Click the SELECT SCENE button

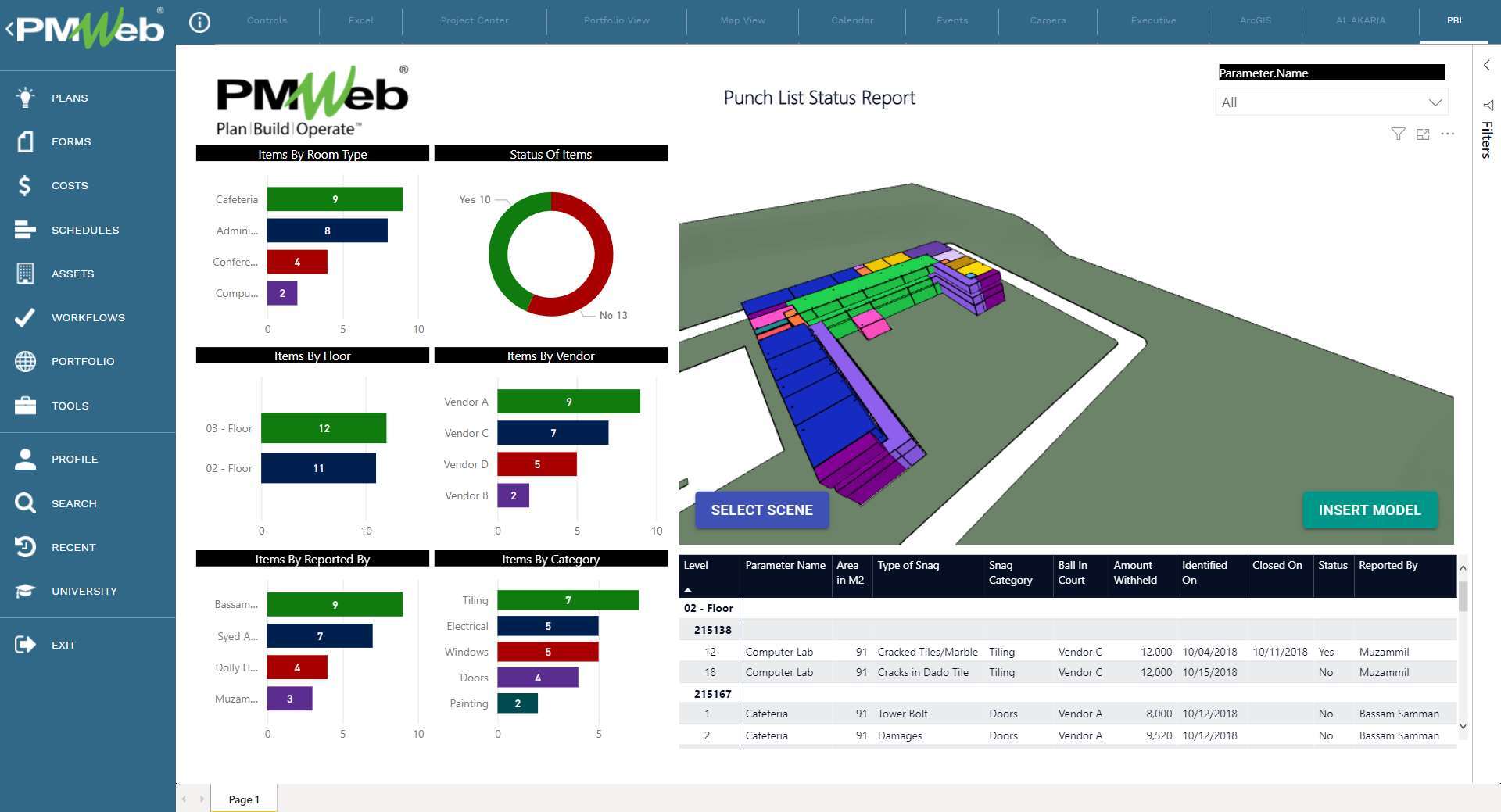761,510
